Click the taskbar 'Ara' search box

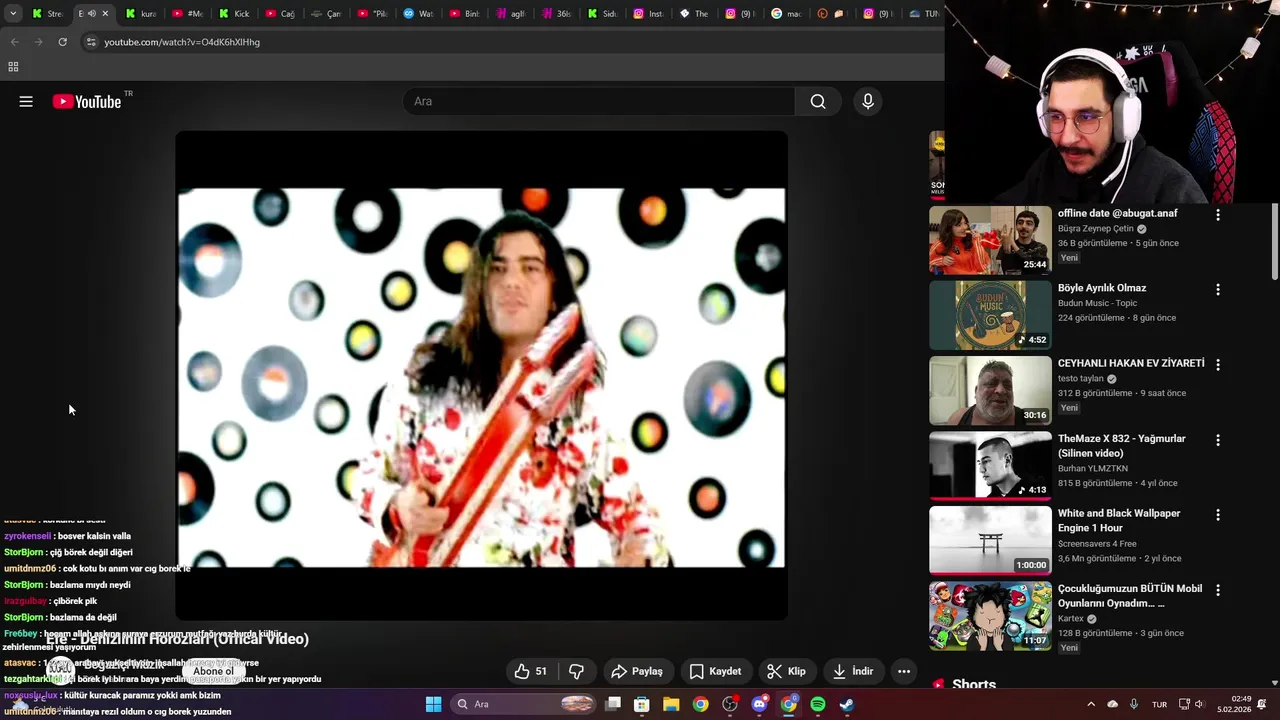coord(524,704)
